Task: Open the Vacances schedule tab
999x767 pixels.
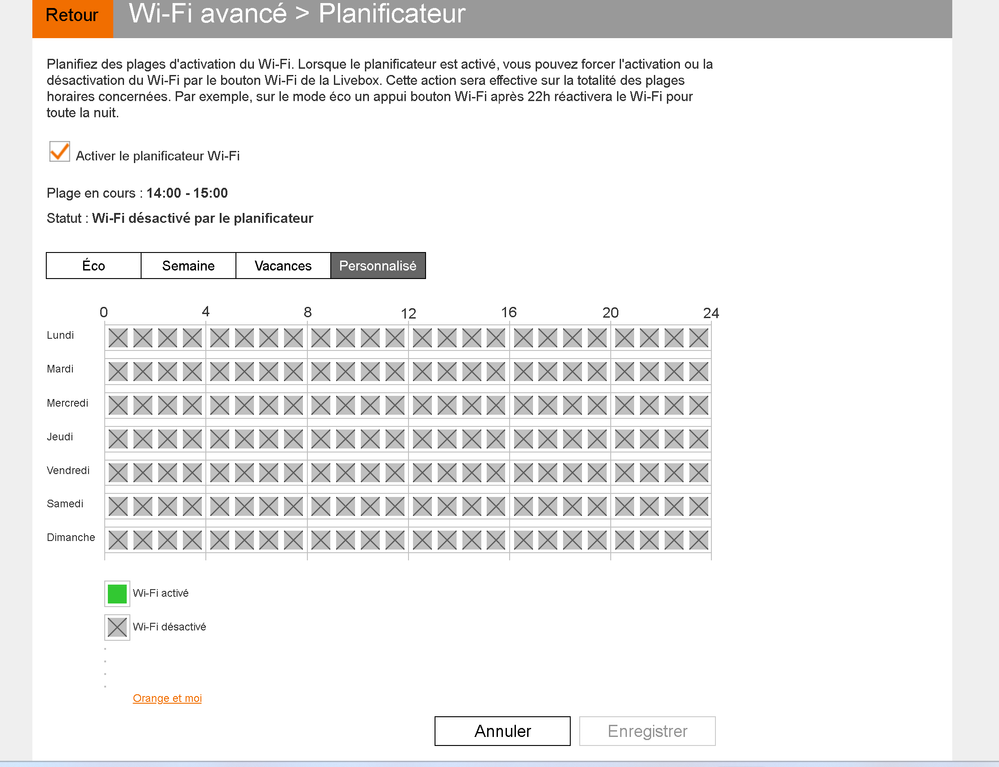Action: [283, 266]
